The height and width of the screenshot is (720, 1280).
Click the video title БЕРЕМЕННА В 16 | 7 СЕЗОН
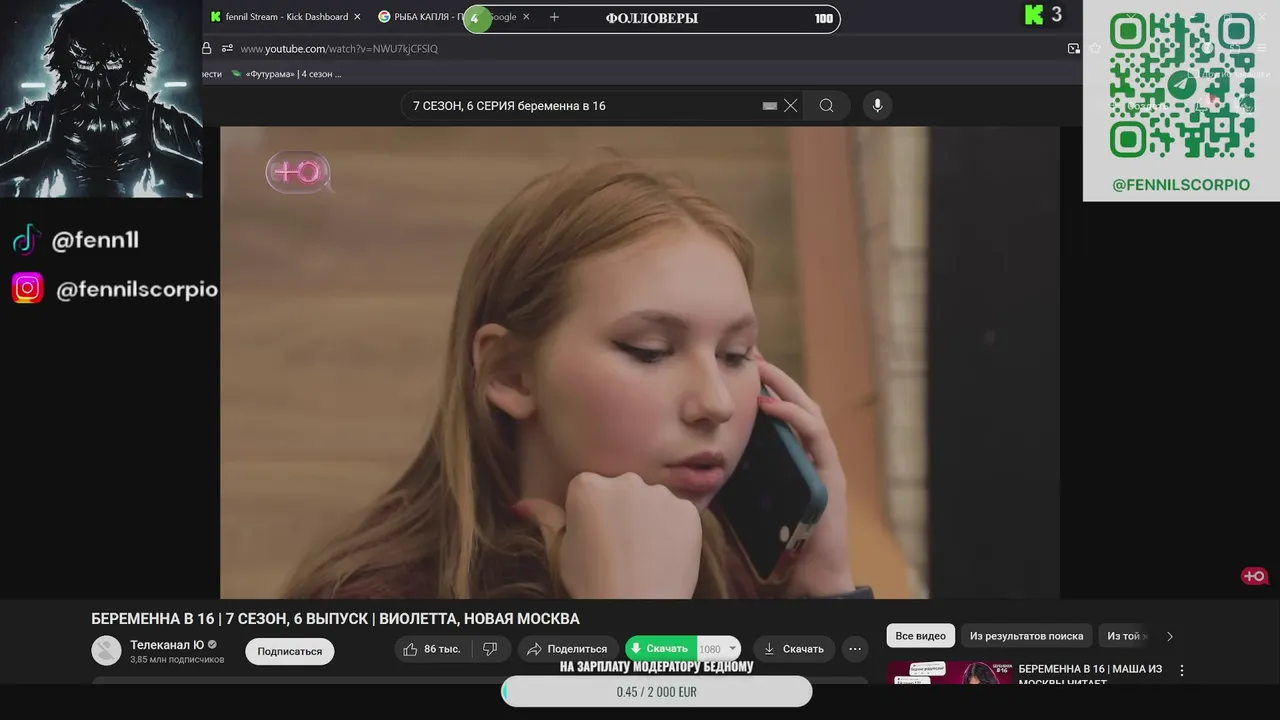click(x=335, y=619)
